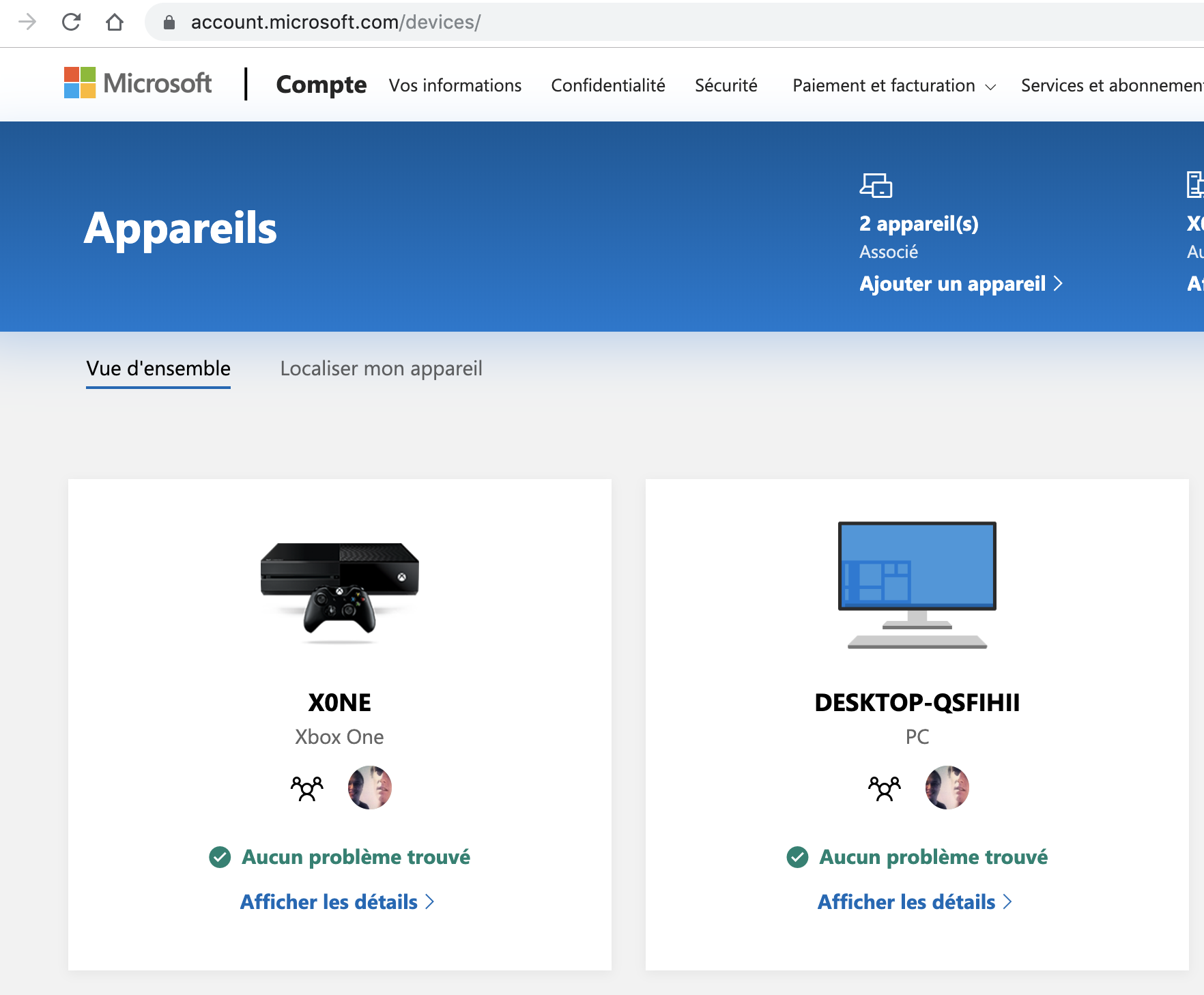Open Vos informations menu item
This screenshot has height=995, width=1204.
click(455, 85)
